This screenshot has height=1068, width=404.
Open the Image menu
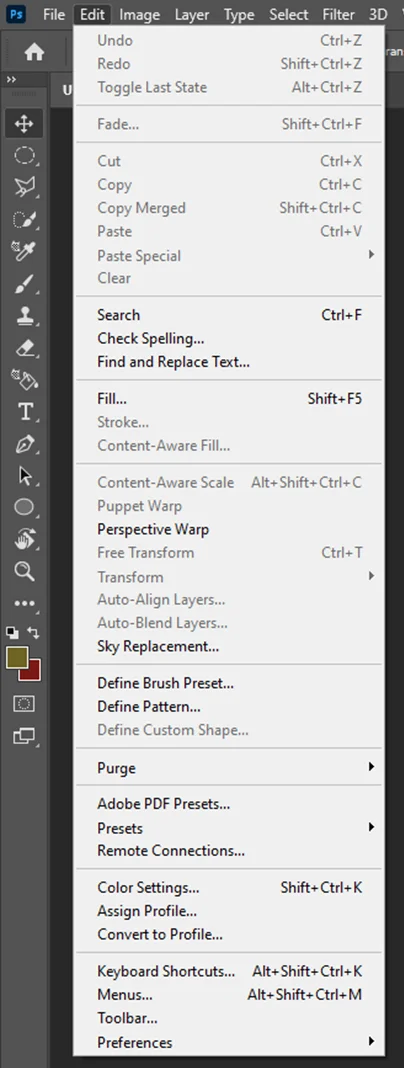point(140,14)
